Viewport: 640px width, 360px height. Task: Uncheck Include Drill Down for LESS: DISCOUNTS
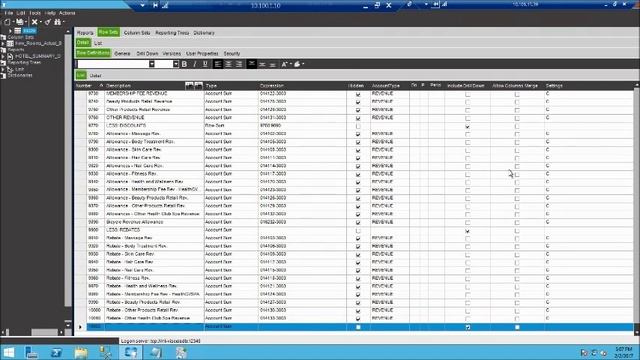click(x=467, y=126)
